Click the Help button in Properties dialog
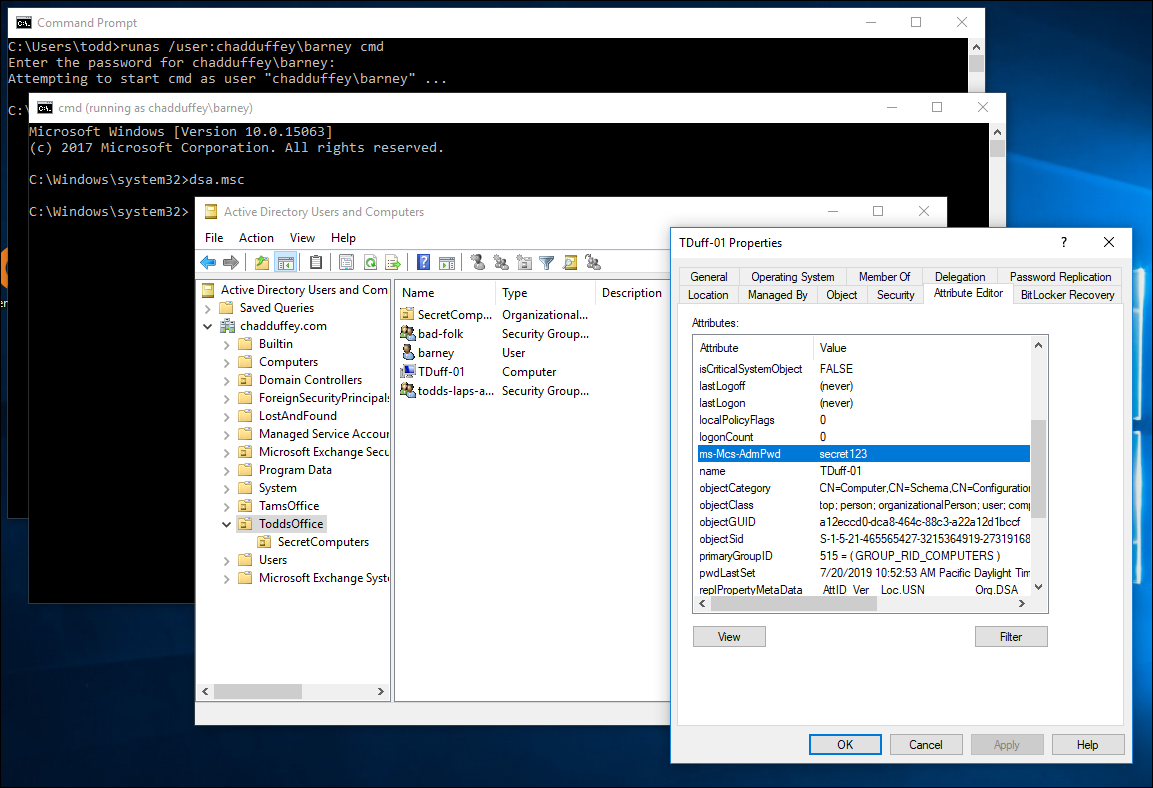The image size is (1153, 788). pos(1088,745)
